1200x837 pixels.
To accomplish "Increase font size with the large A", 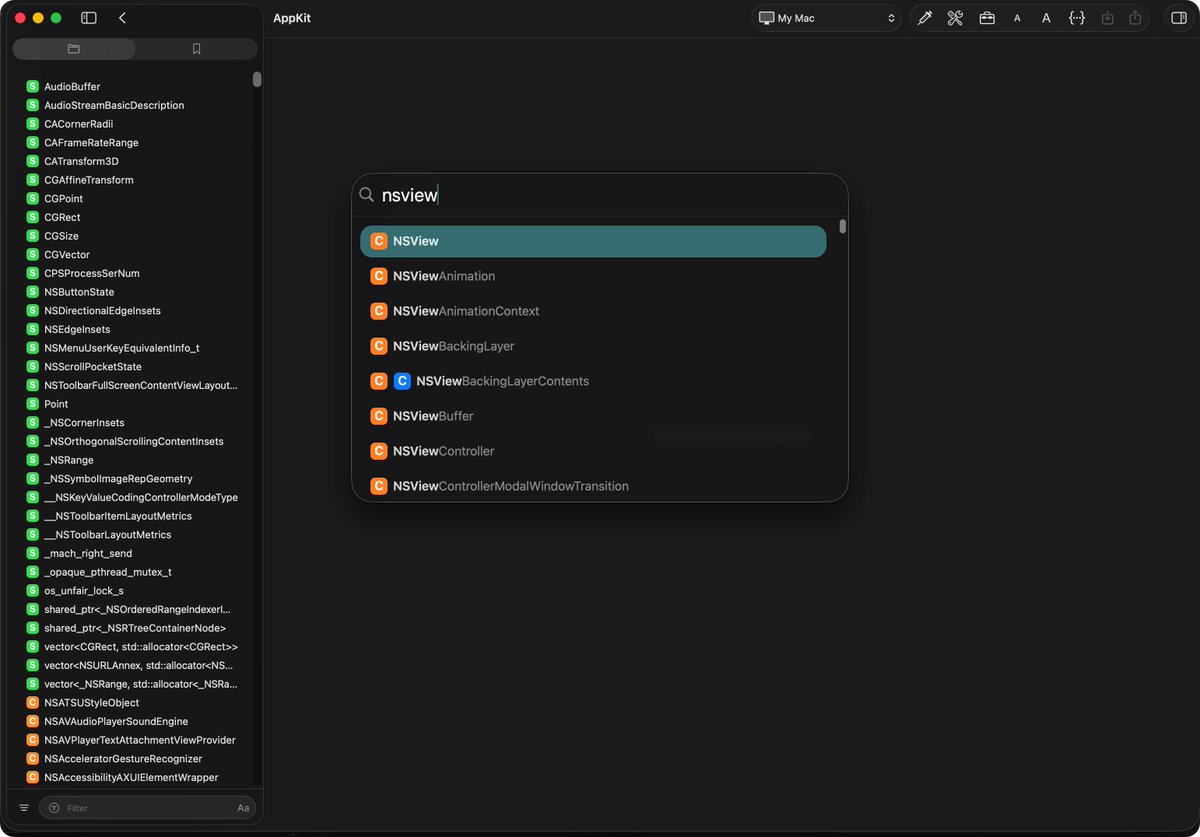I will (1046, 18).
